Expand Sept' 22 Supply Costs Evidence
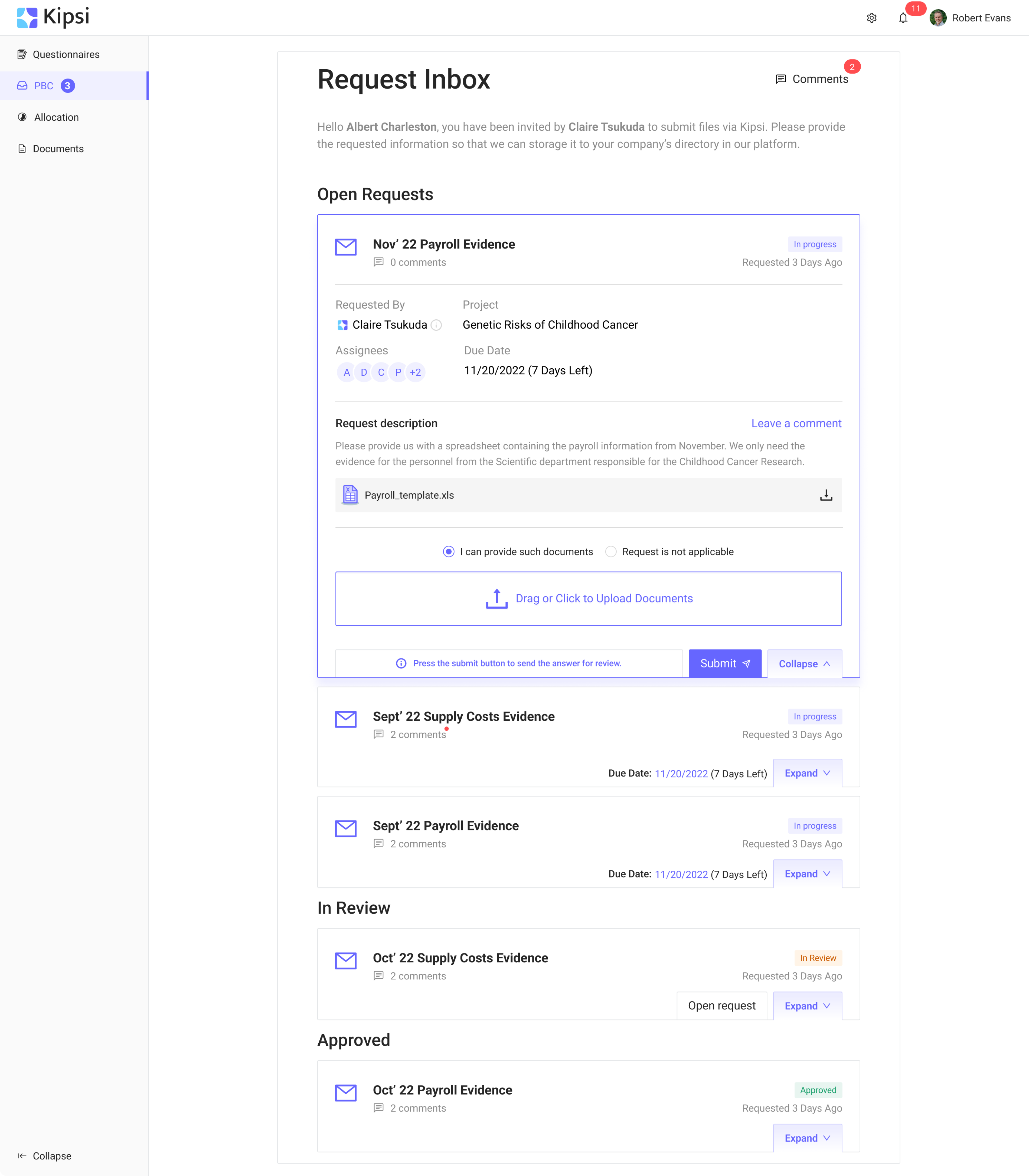Viewport: 1029px width, 1176px height. pos(807,772)
